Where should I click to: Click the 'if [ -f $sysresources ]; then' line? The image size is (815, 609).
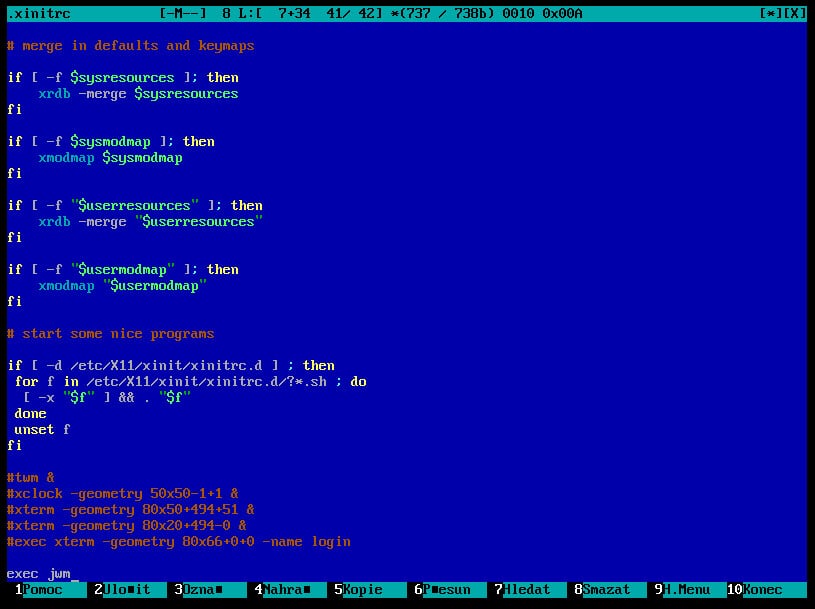click(123, 77)
